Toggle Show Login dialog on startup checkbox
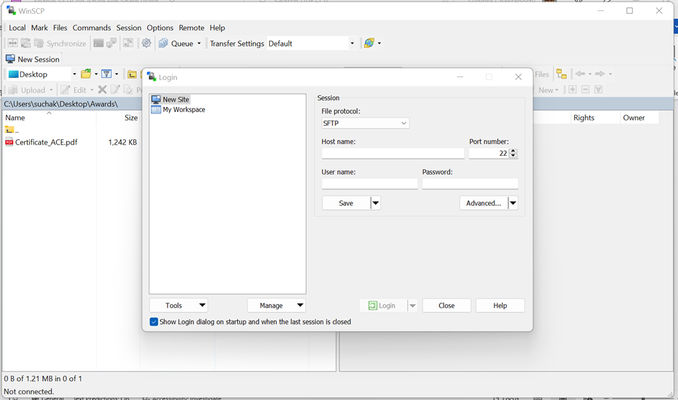The width and height of the screenshot is (678, 400). 154,322
